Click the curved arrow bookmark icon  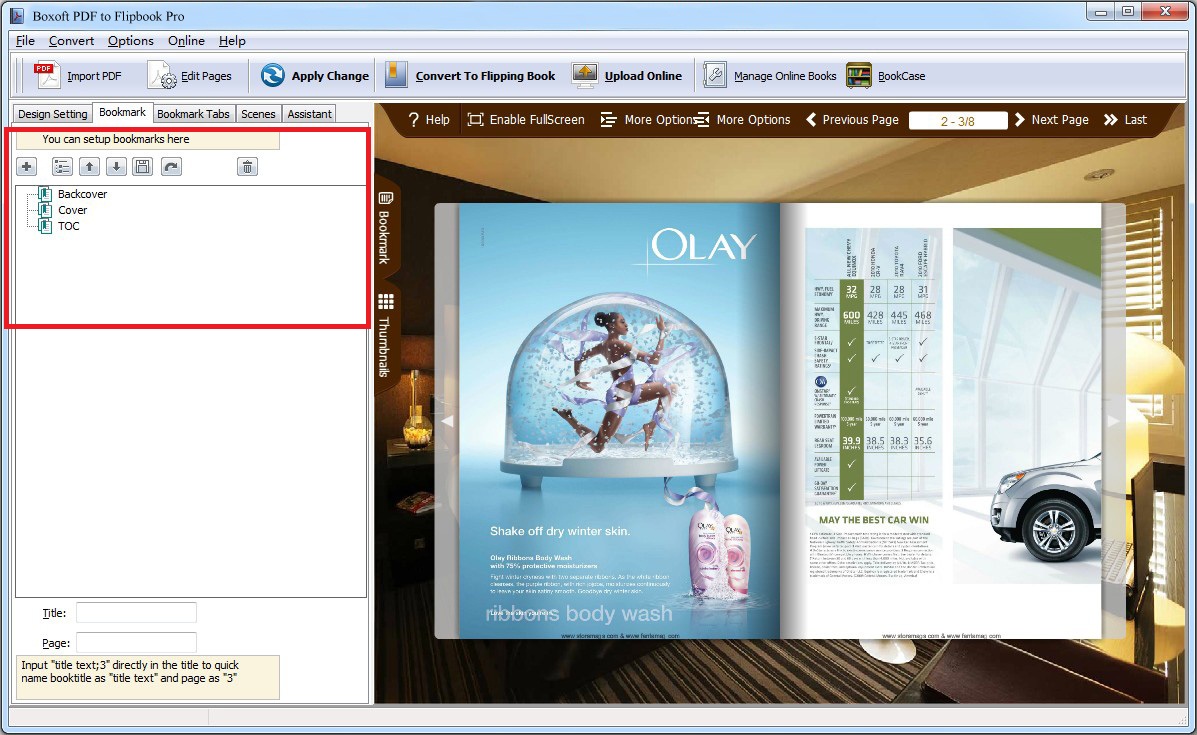(x=172, y=166)
